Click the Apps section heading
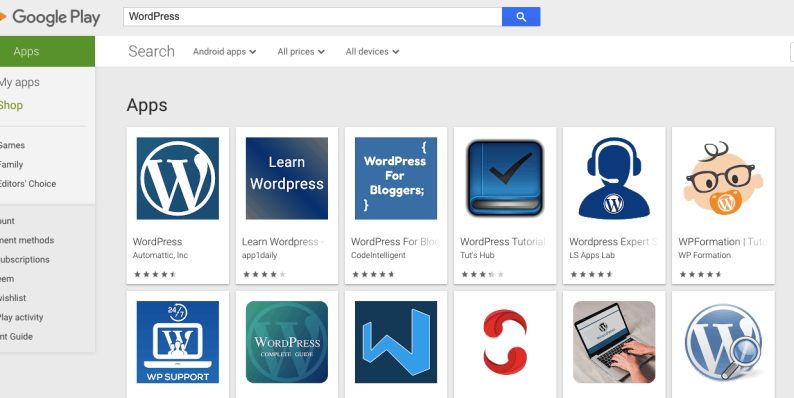 147,105
